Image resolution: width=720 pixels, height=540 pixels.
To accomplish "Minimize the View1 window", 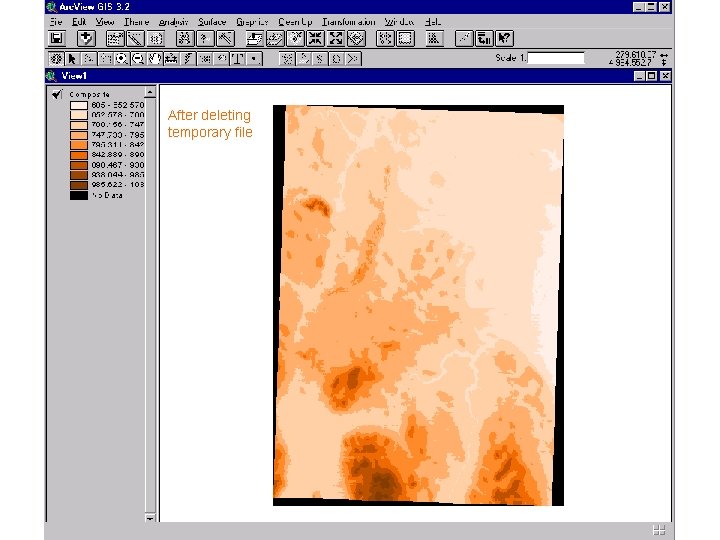I will 640,76.
